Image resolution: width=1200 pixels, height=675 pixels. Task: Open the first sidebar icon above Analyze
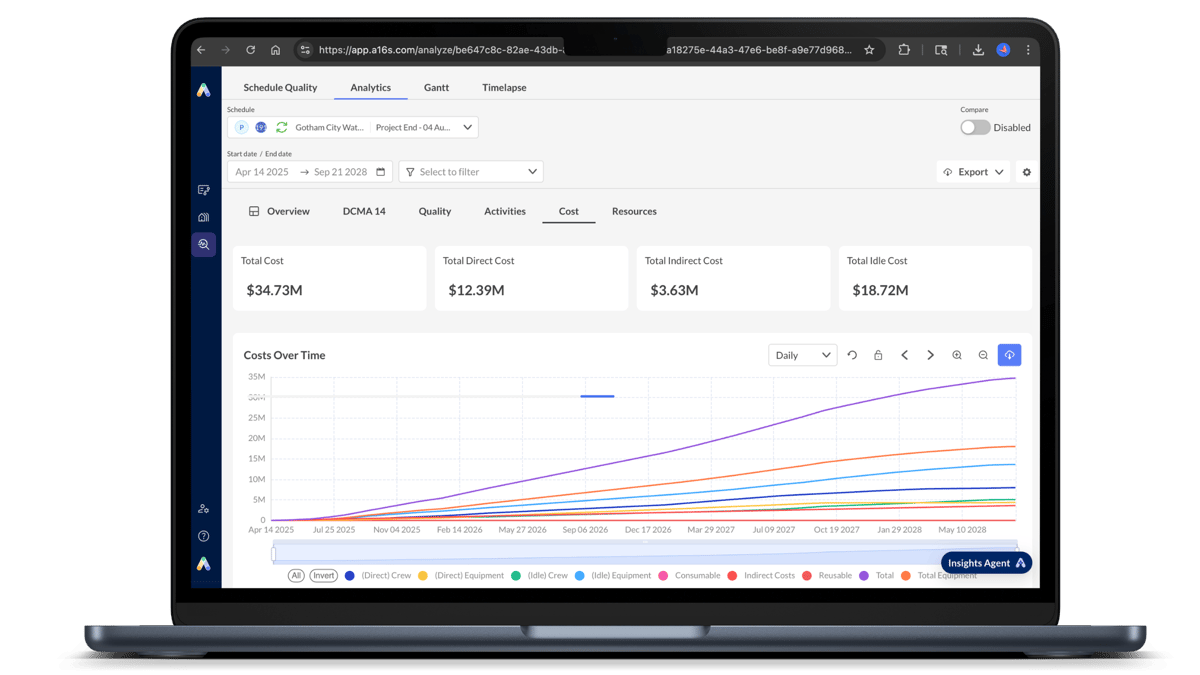coord(204,190)
